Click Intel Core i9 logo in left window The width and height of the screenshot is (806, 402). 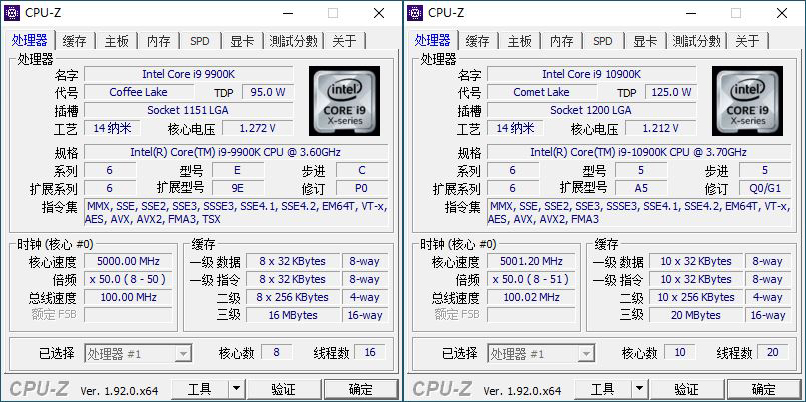[344, 101]
